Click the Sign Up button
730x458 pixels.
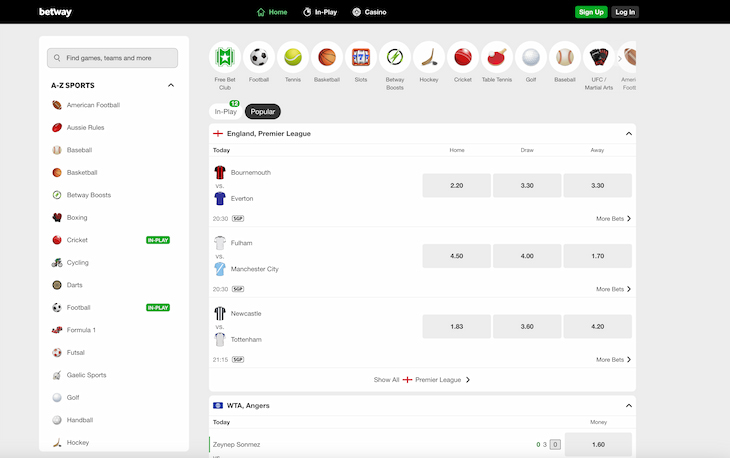click(591, 12)
